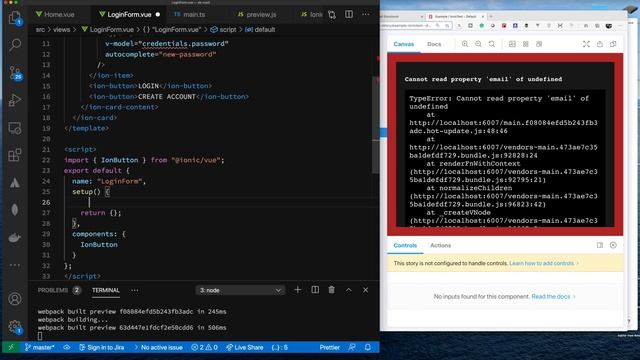
Task: Click Live Share in status bar
Action: (244, 347)
